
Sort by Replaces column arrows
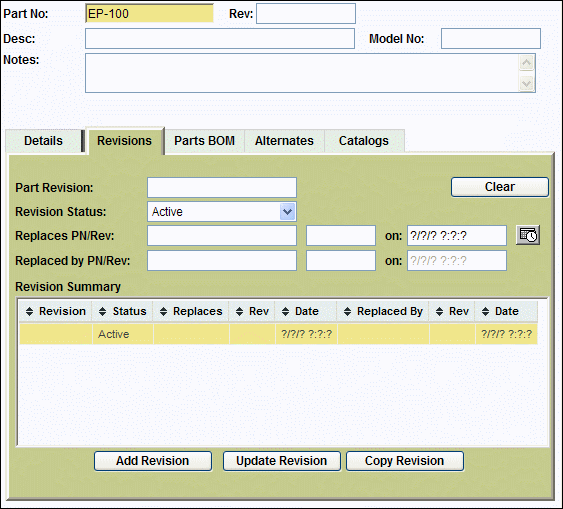tap(164, 311)
